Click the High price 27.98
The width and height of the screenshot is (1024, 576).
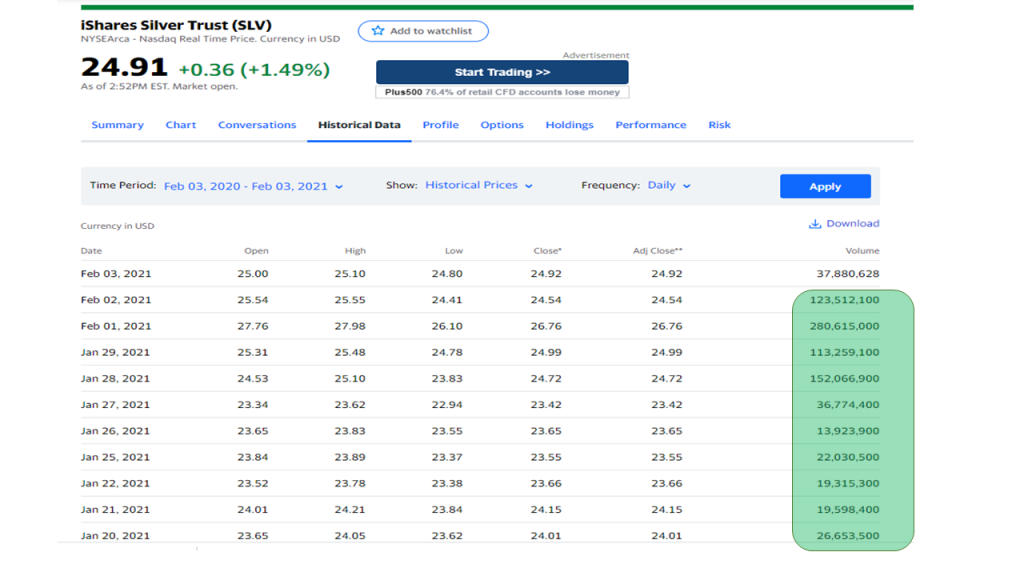tap(350, 326)
